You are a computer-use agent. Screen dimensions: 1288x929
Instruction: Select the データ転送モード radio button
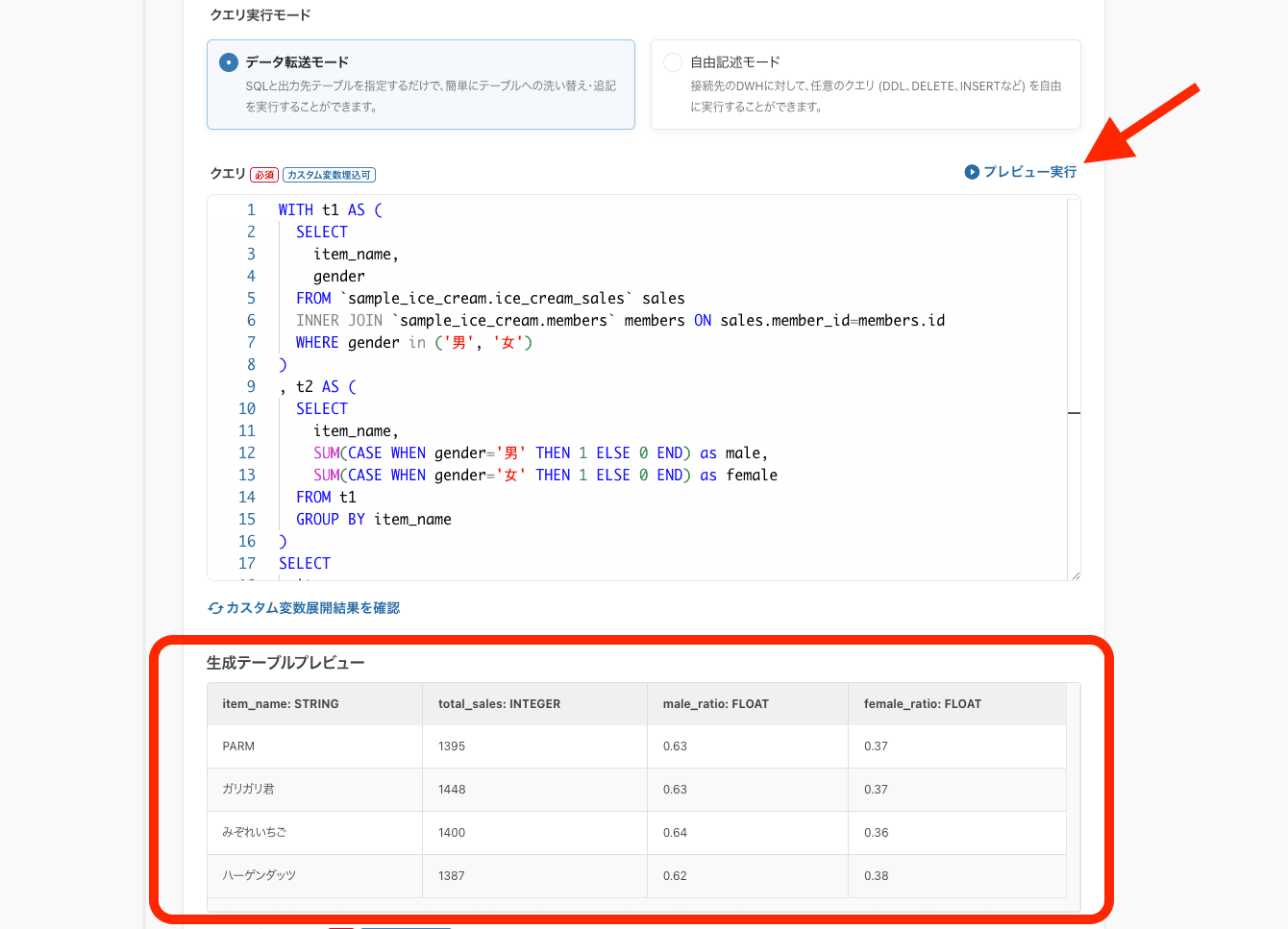[x=229, y=62]
